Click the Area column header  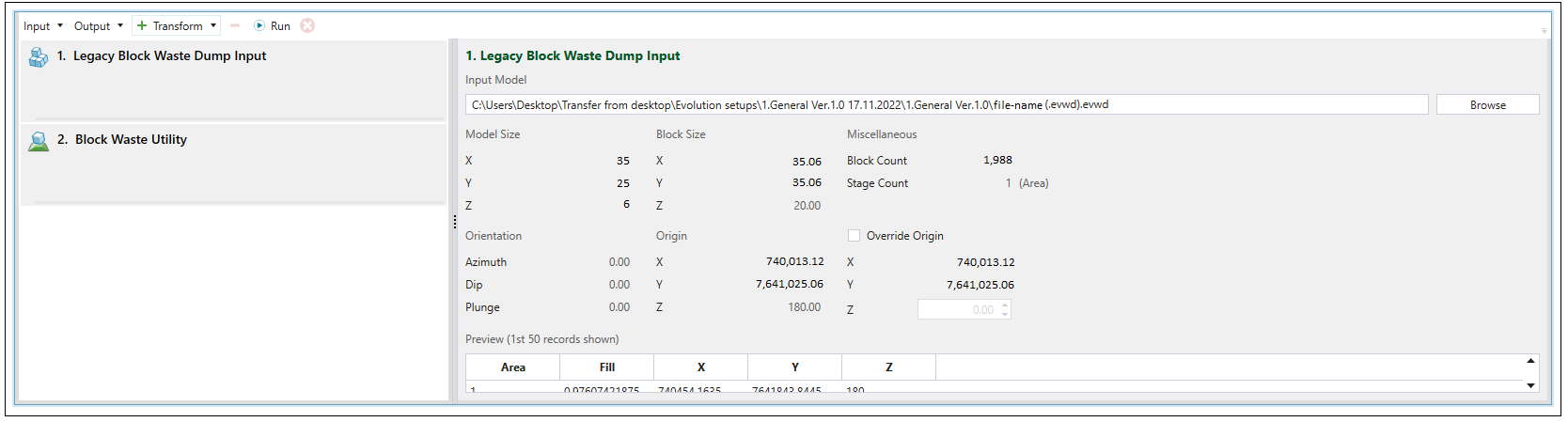click(513, 367)
